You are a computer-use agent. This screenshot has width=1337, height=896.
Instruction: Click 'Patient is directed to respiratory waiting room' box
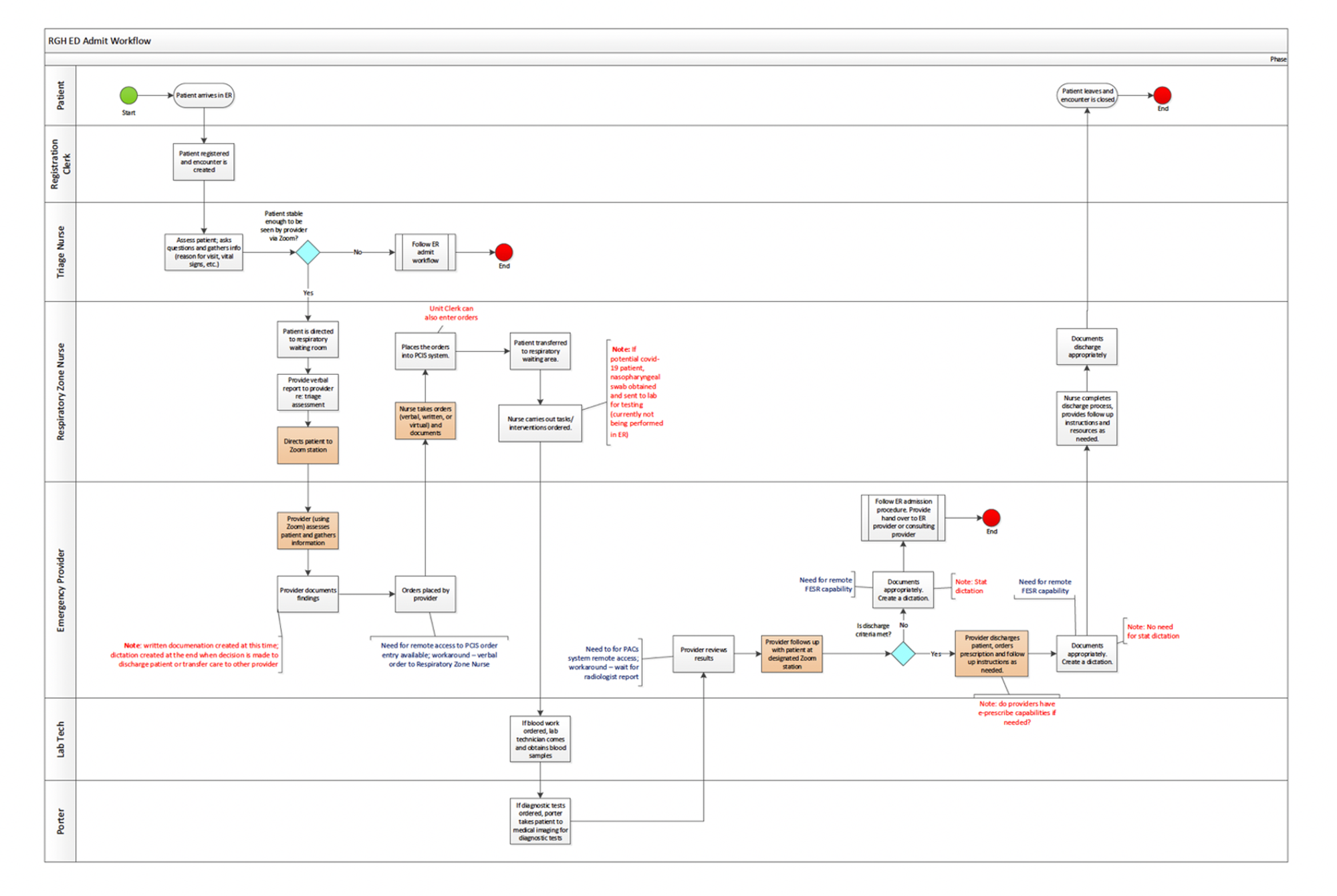(308, 339)
